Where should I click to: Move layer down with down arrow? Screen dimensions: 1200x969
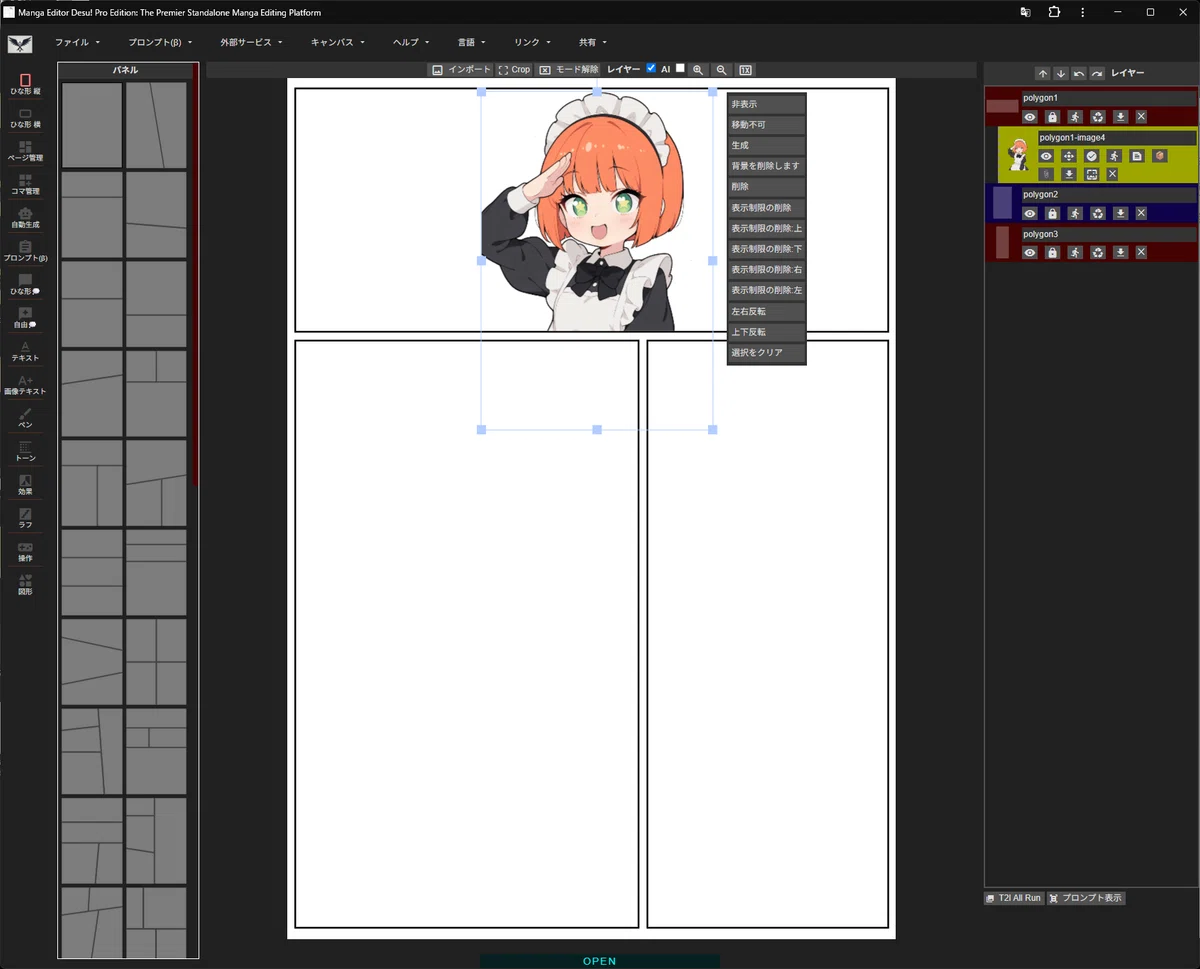click(1060, 74)
